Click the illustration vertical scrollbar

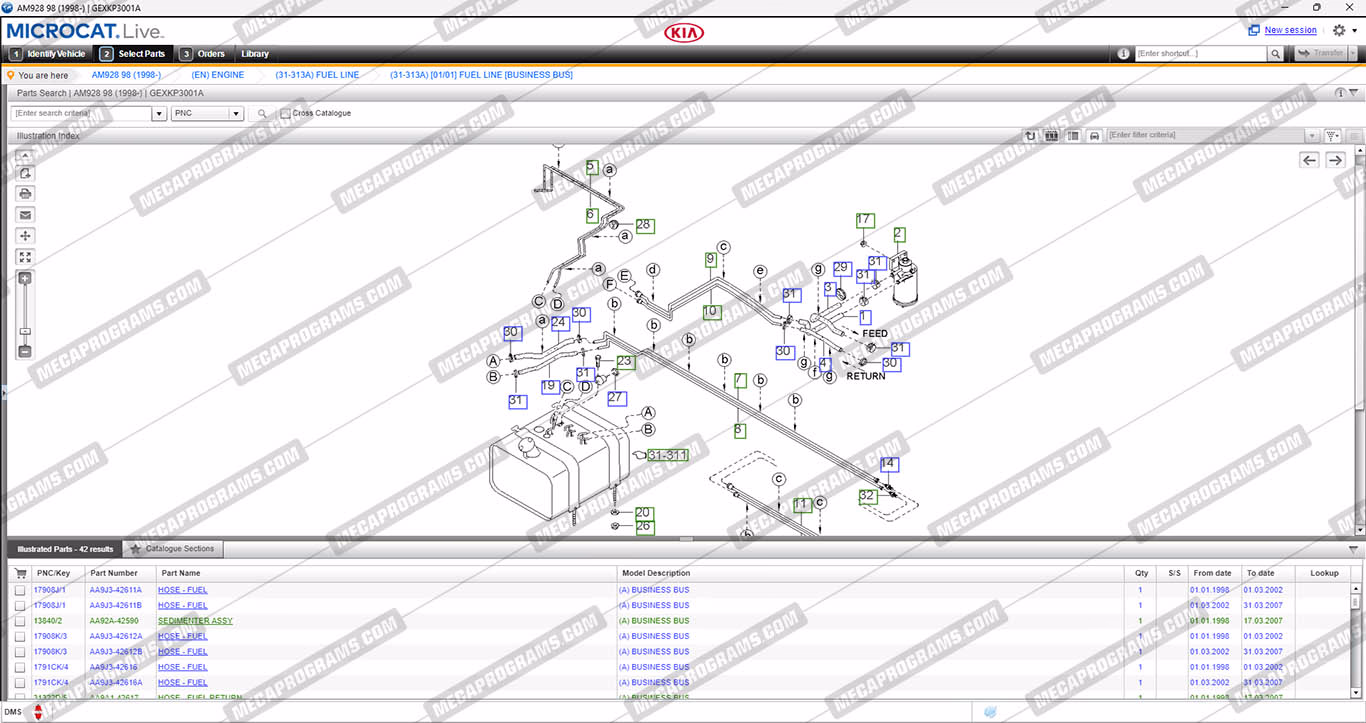pyautogui.click(x=1360, y=340)
